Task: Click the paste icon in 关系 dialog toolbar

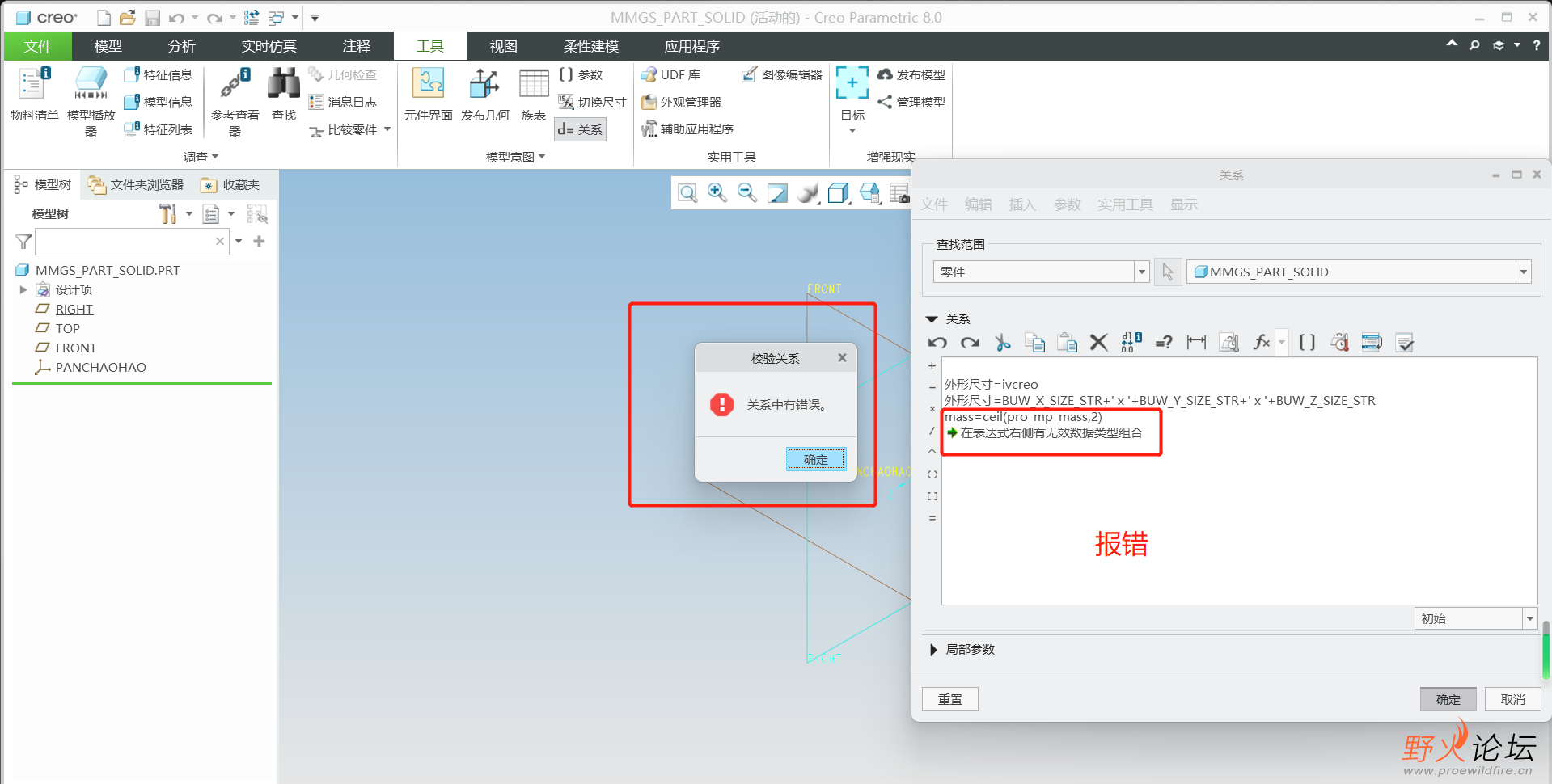Action: tap(1068, 343)
